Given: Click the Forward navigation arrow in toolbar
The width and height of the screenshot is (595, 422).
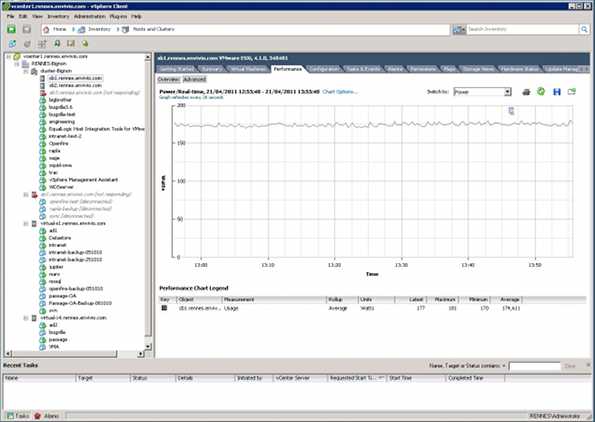Looking at the screenshot, I should tap(26, 29).
